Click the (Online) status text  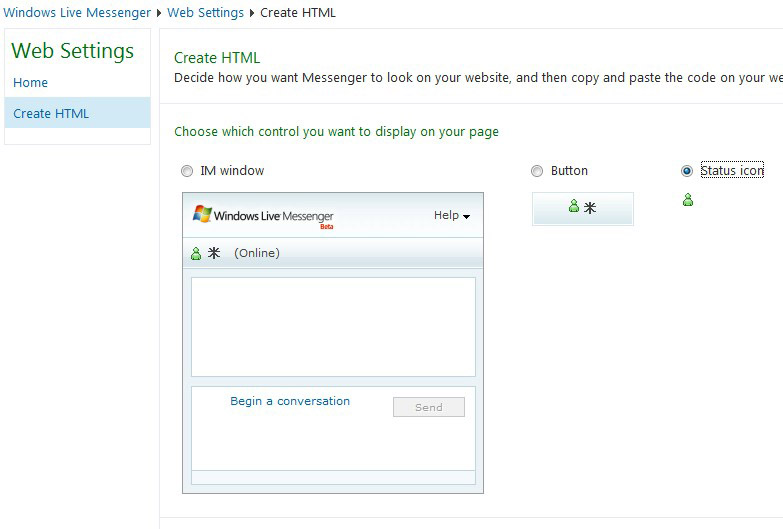click(x=257, y=253)
